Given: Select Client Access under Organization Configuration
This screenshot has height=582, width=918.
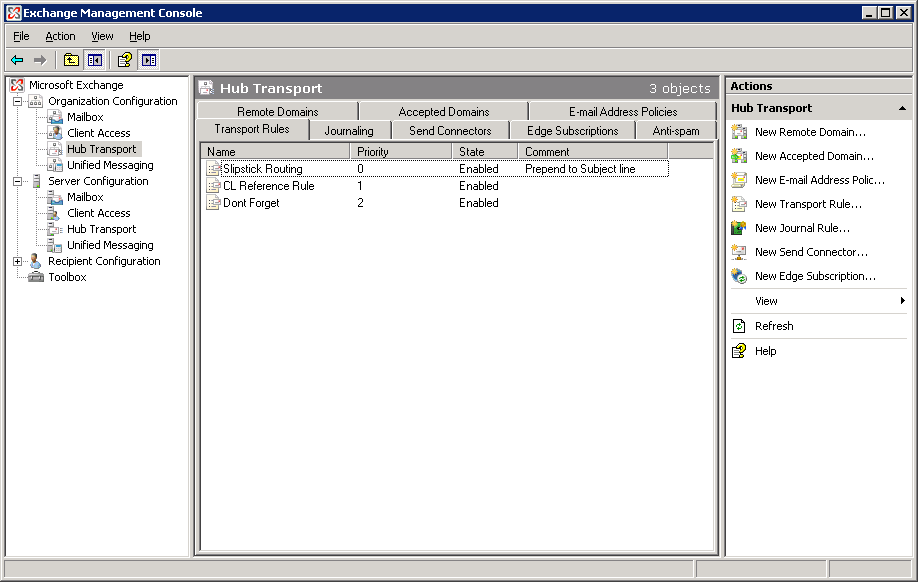Looking at the screenshot, I should point(98,133).
